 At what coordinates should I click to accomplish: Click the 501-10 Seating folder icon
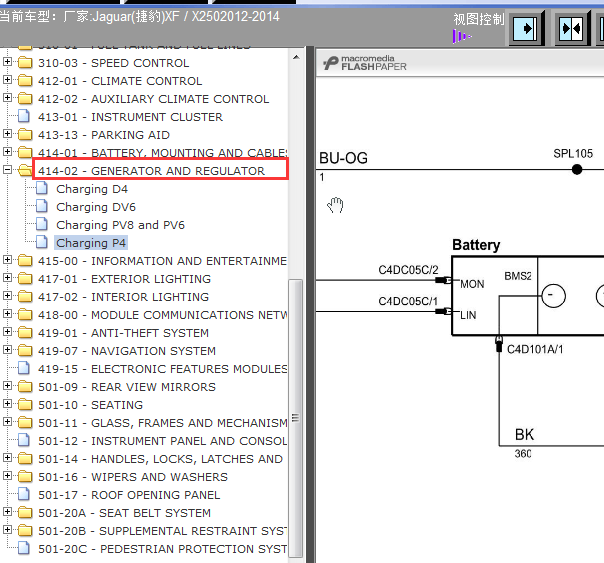(x=25, y=405)
